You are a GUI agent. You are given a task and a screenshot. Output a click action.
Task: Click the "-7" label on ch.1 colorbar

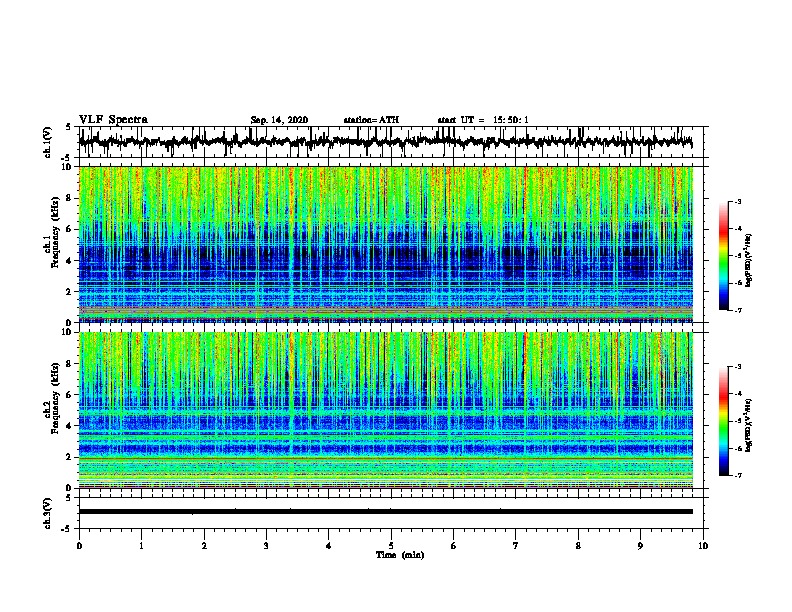tap(737, 310)
